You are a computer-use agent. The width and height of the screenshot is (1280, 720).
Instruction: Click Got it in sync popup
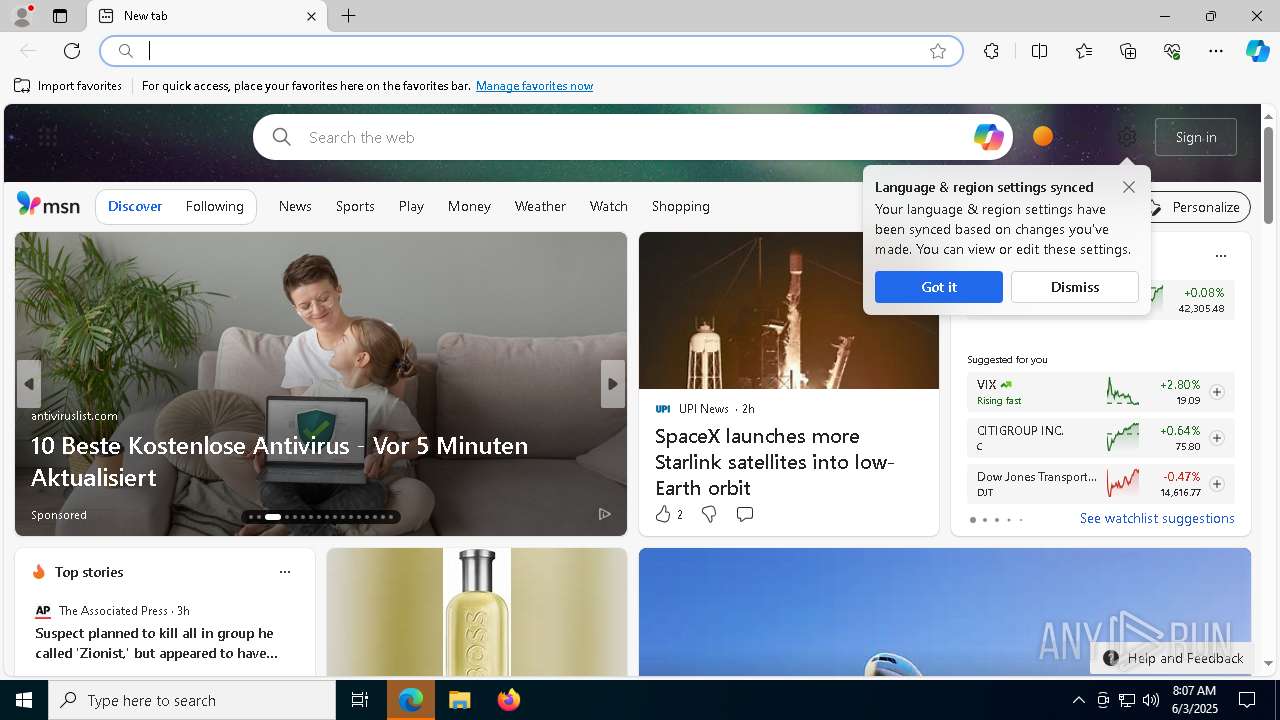(938, 287)
